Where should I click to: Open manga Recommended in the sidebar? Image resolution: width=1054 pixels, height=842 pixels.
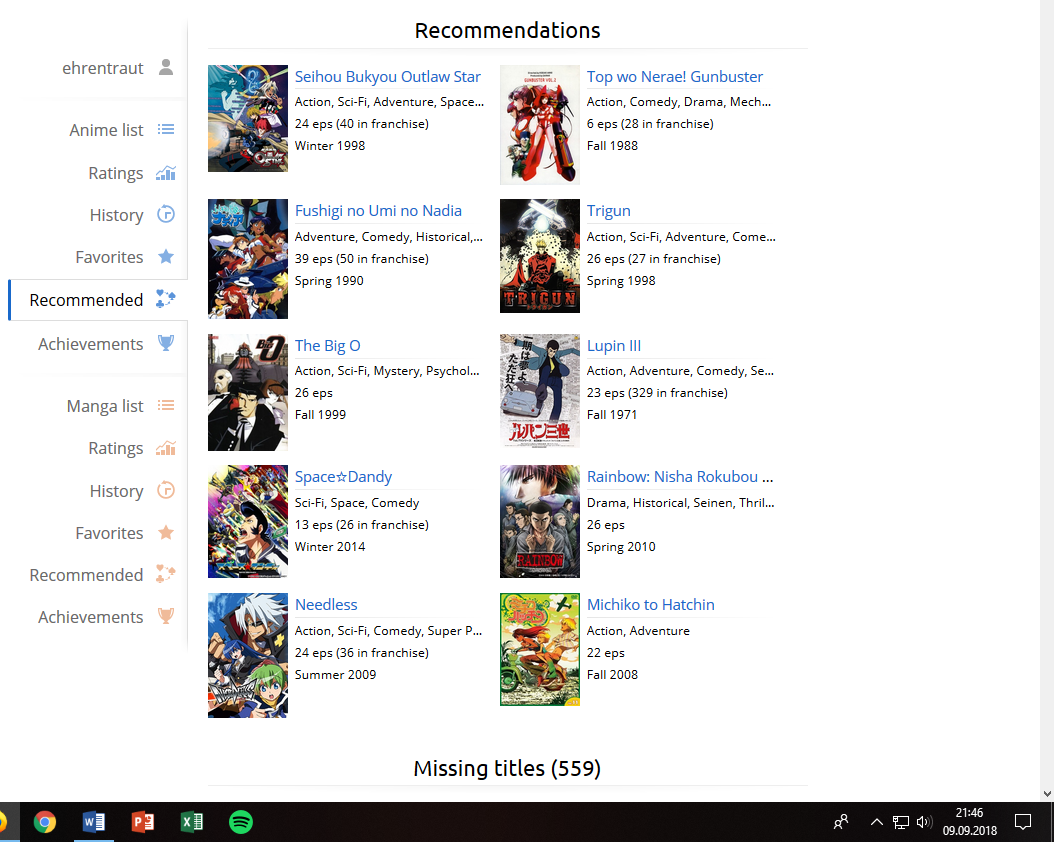pos(86,575)
